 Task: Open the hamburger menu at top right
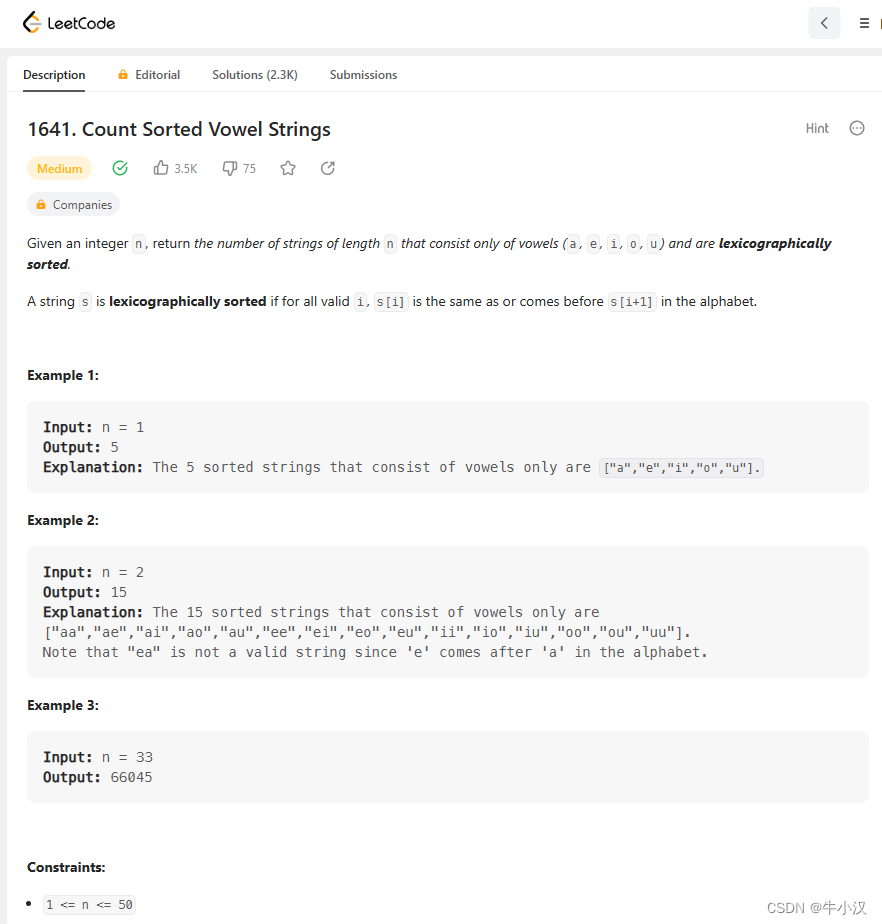pos(864,22)
